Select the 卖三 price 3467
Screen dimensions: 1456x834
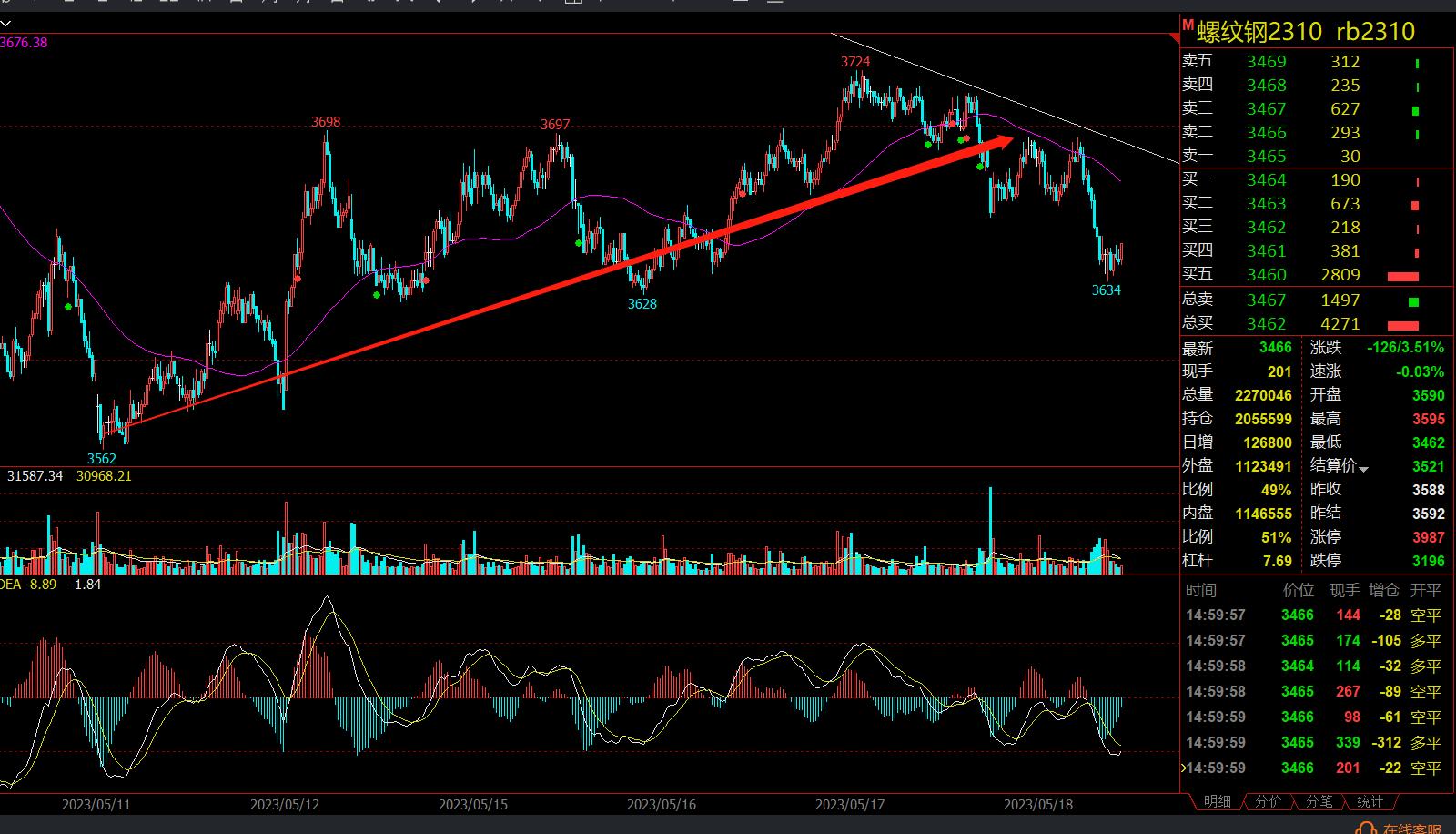[x=1267, y=109]
